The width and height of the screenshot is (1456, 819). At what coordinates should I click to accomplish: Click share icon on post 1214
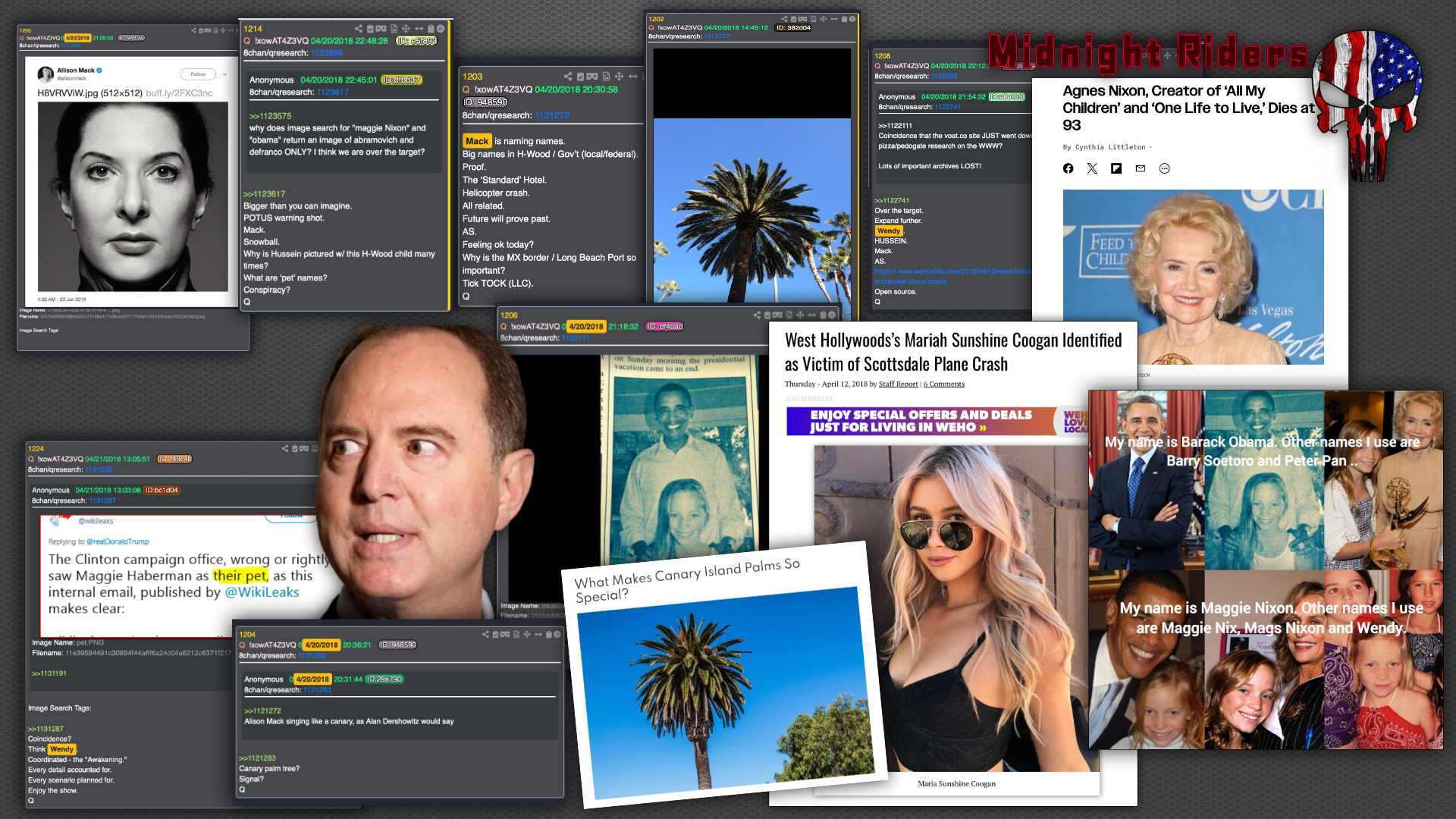[359, 29]
